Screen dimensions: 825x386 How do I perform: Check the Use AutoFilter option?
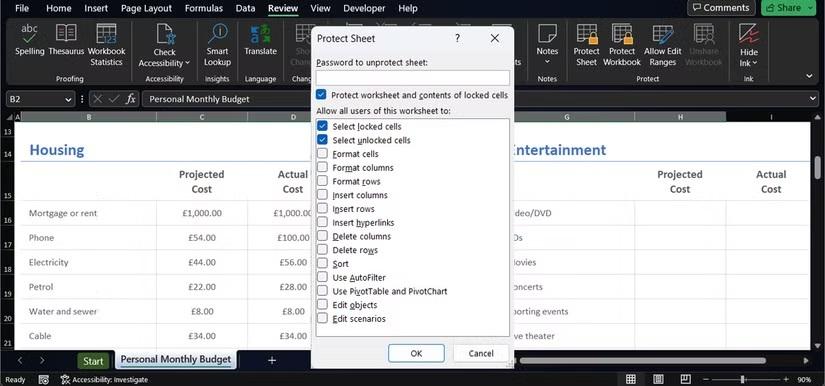pos(323,277)
